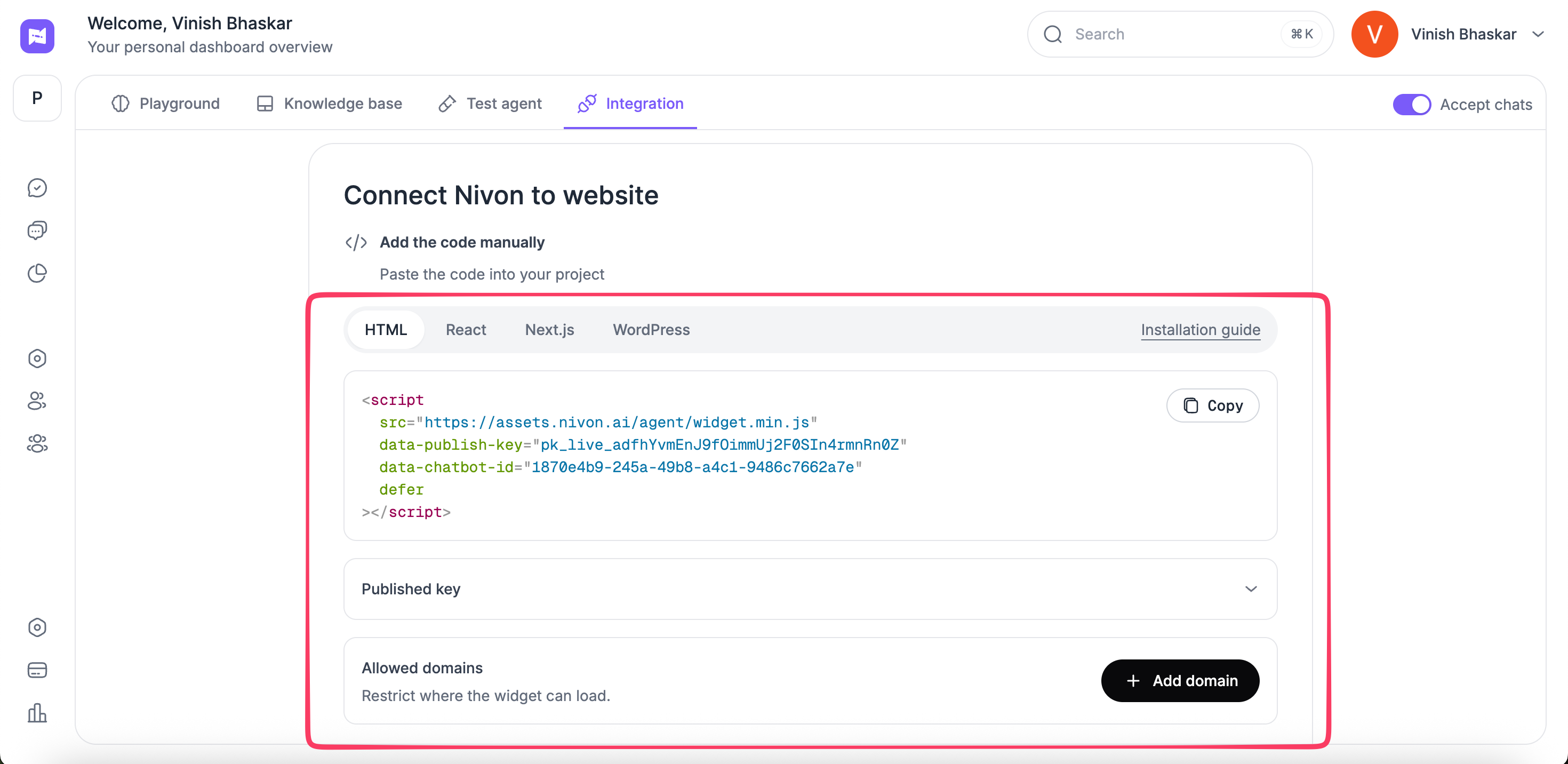This screenshot has width=1568, height=764.
Task: Click the code brackets icon beside Add the code manually
Action: pyautogui.click(x=356, y=242)
